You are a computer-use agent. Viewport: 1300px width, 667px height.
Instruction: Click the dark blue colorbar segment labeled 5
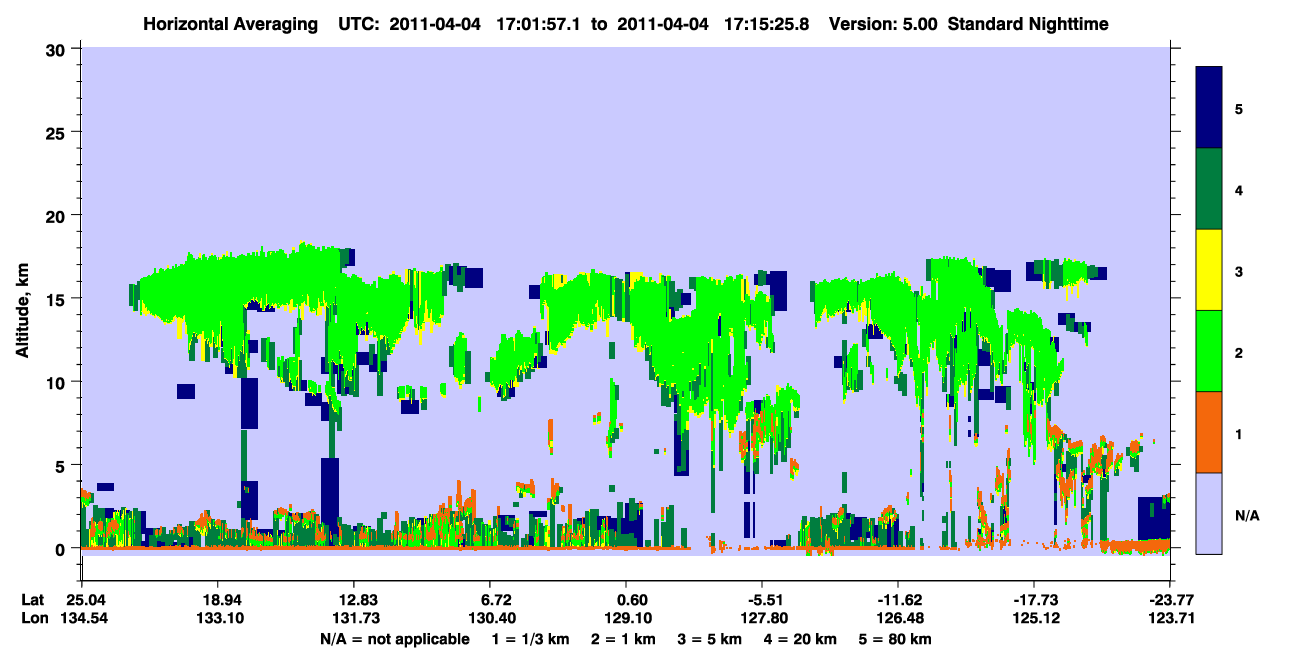pos(1209,108)
